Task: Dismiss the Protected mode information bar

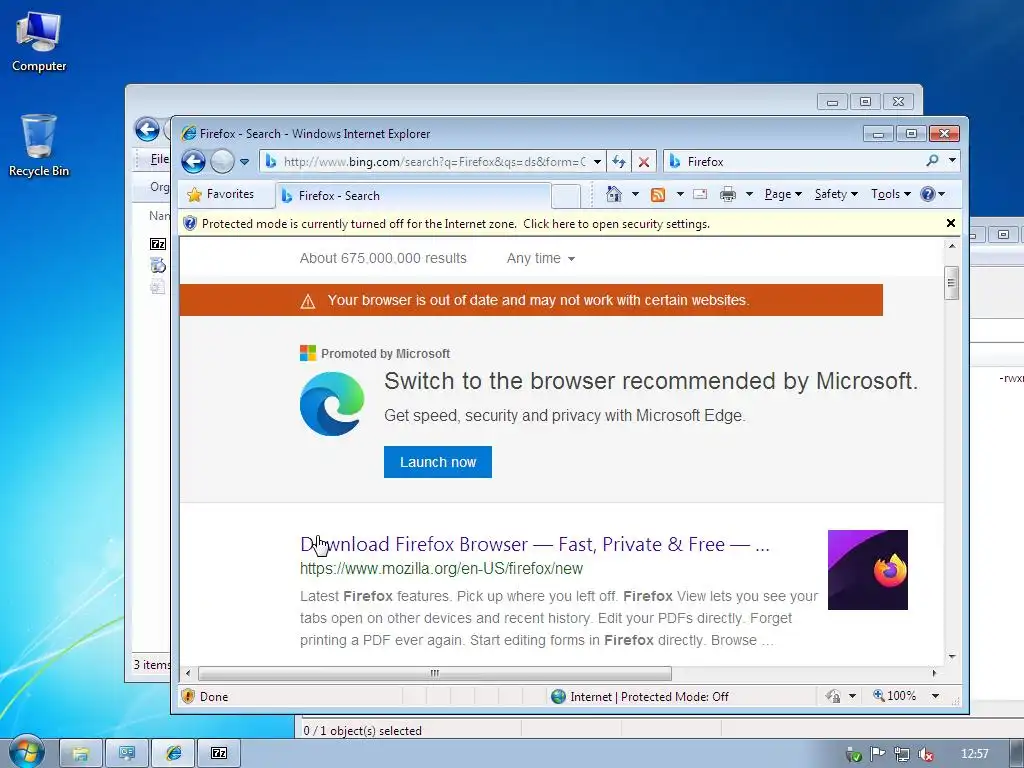Action: click(951, 223)
